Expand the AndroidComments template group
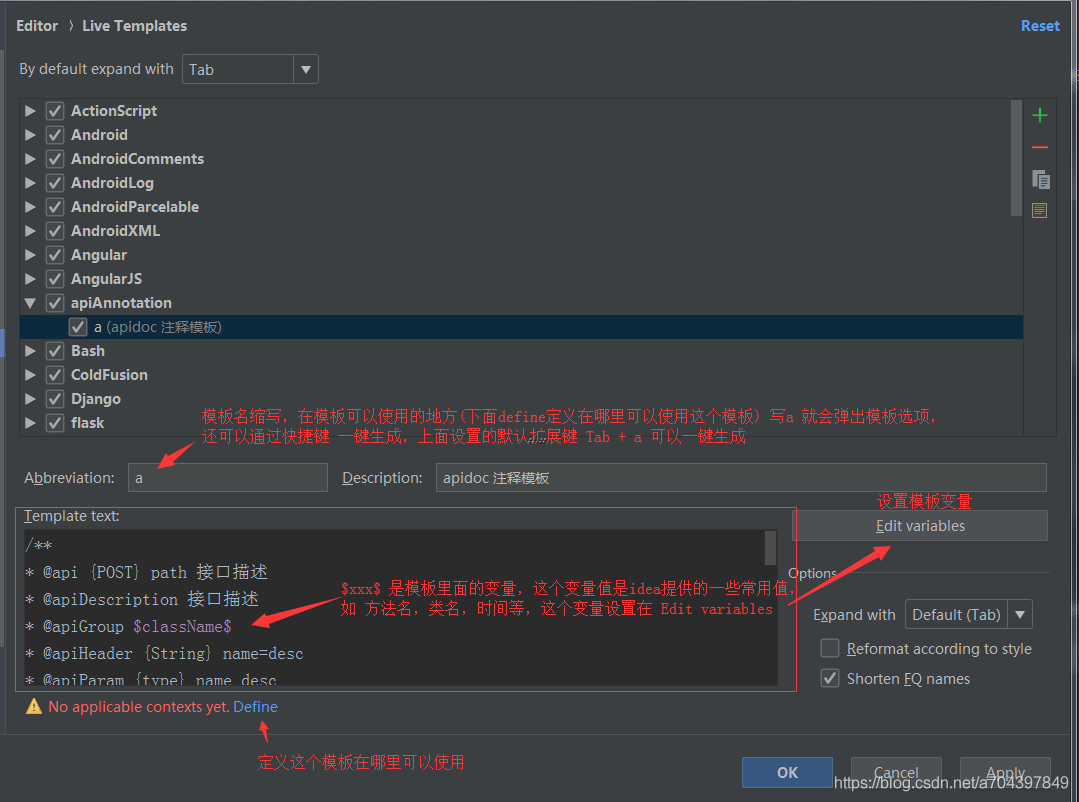The height and width of the screenshot is (802, 1079). 30,159
